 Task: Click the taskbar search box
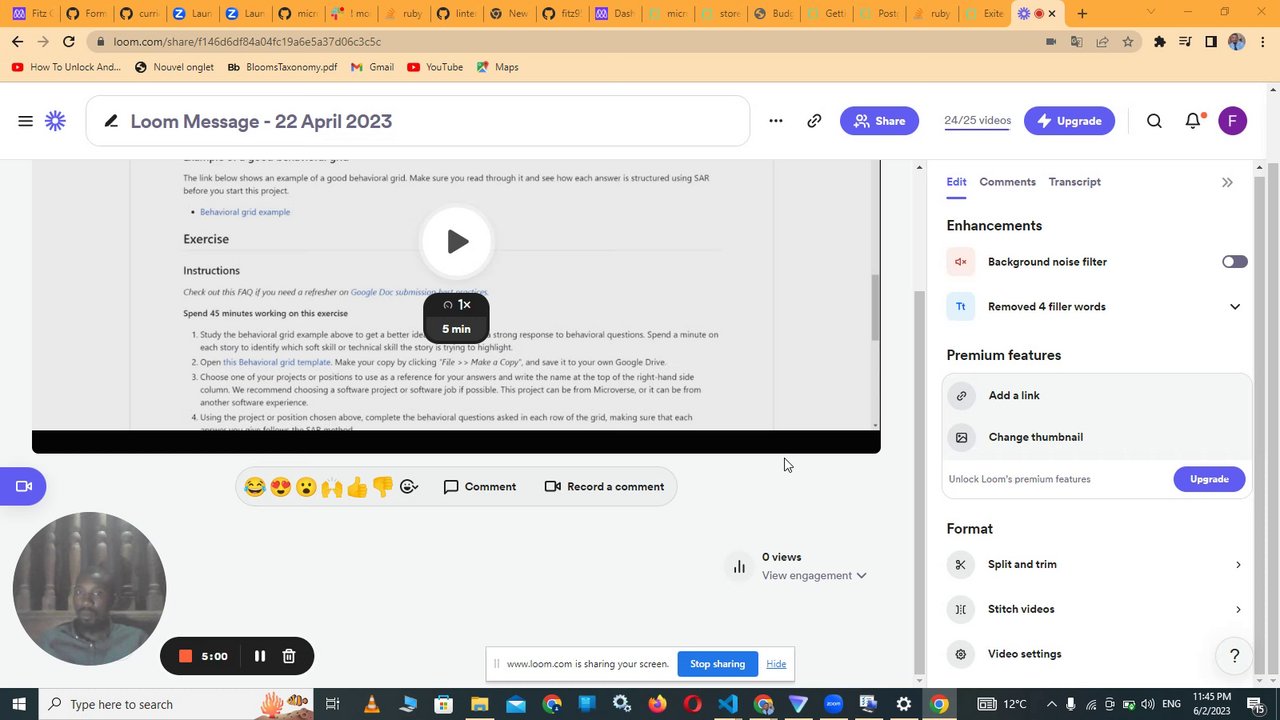click(176, 704)
